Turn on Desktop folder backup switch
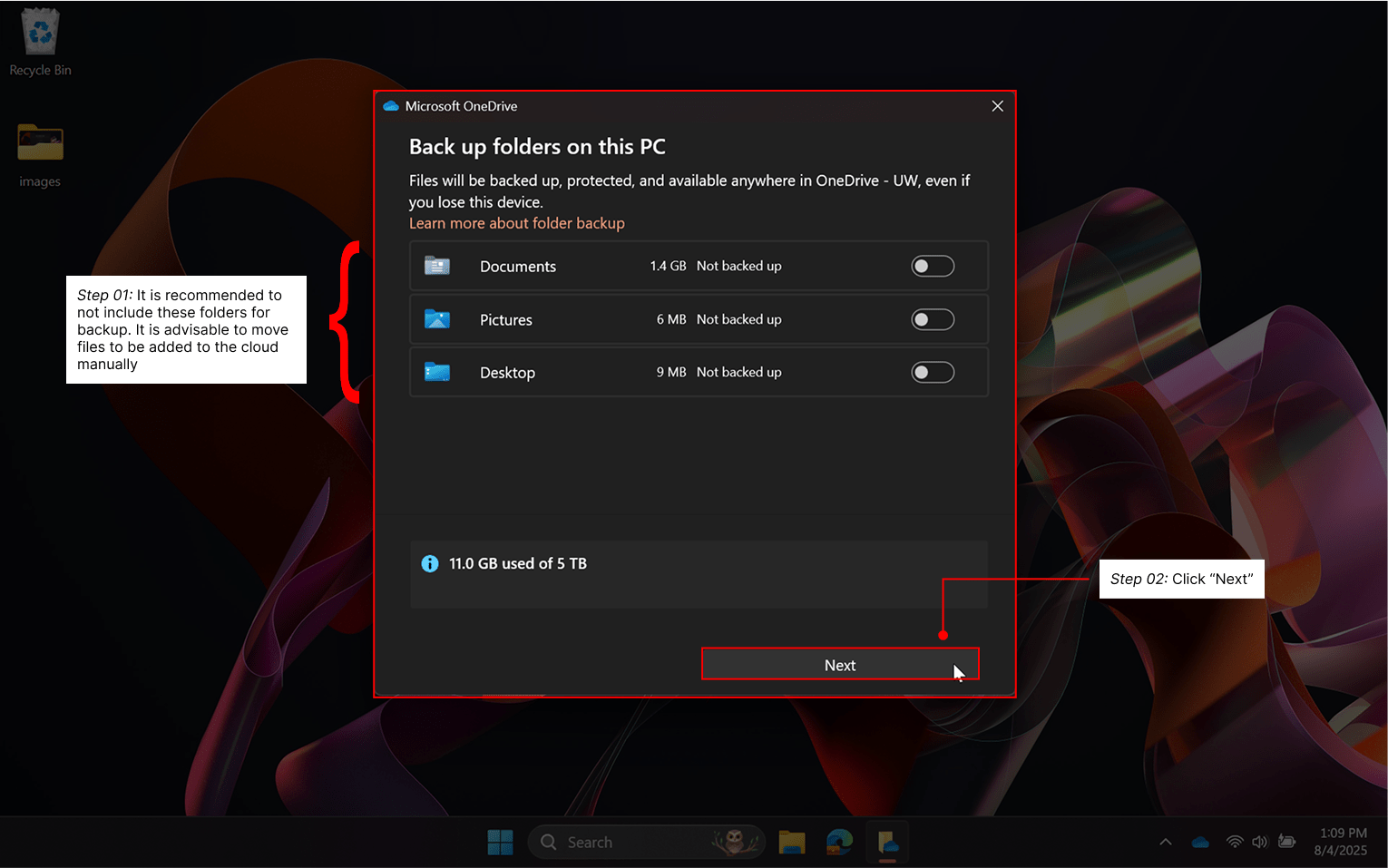1388x868 pixels. pos(933,373)
